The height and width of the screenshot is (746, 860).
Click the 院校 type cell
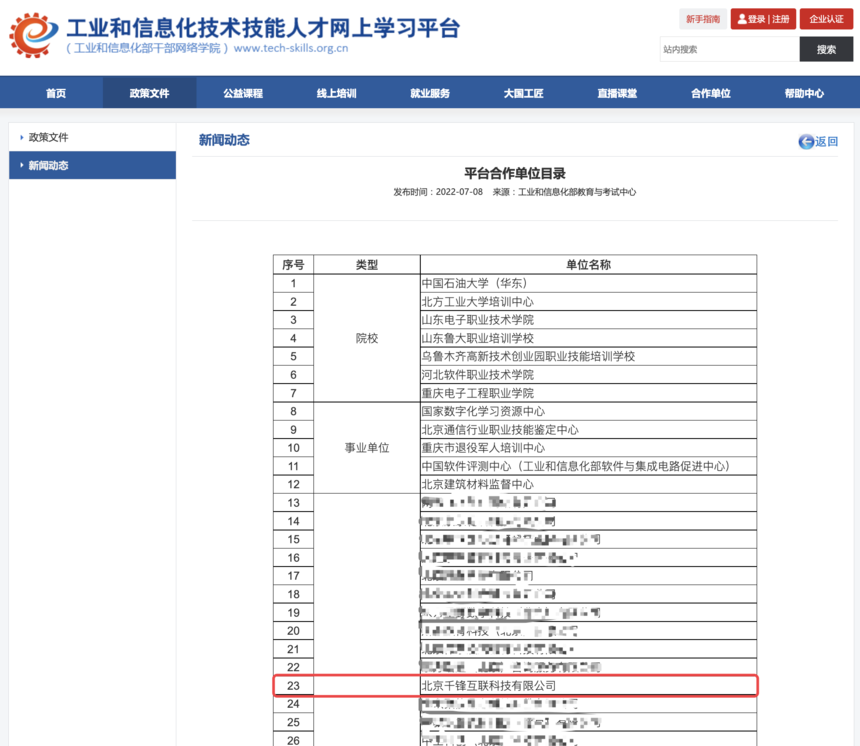pyautogui.click(x=367, y=338)
